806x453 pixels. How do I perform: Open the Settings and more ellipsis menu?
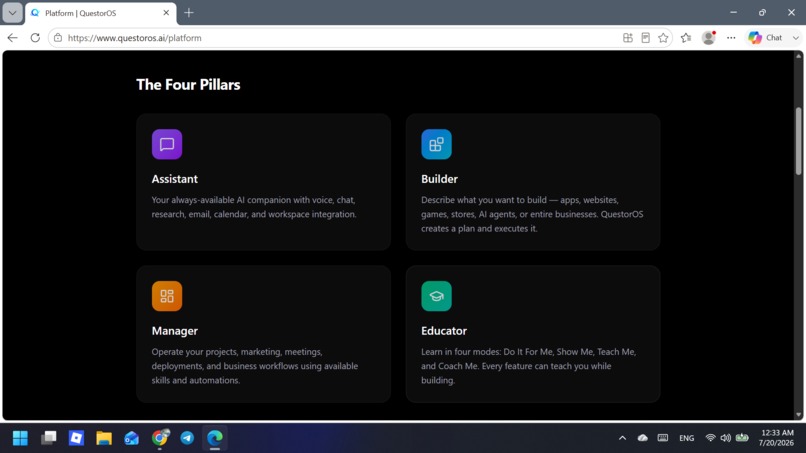pyautogui.click(x=731, y=38)
